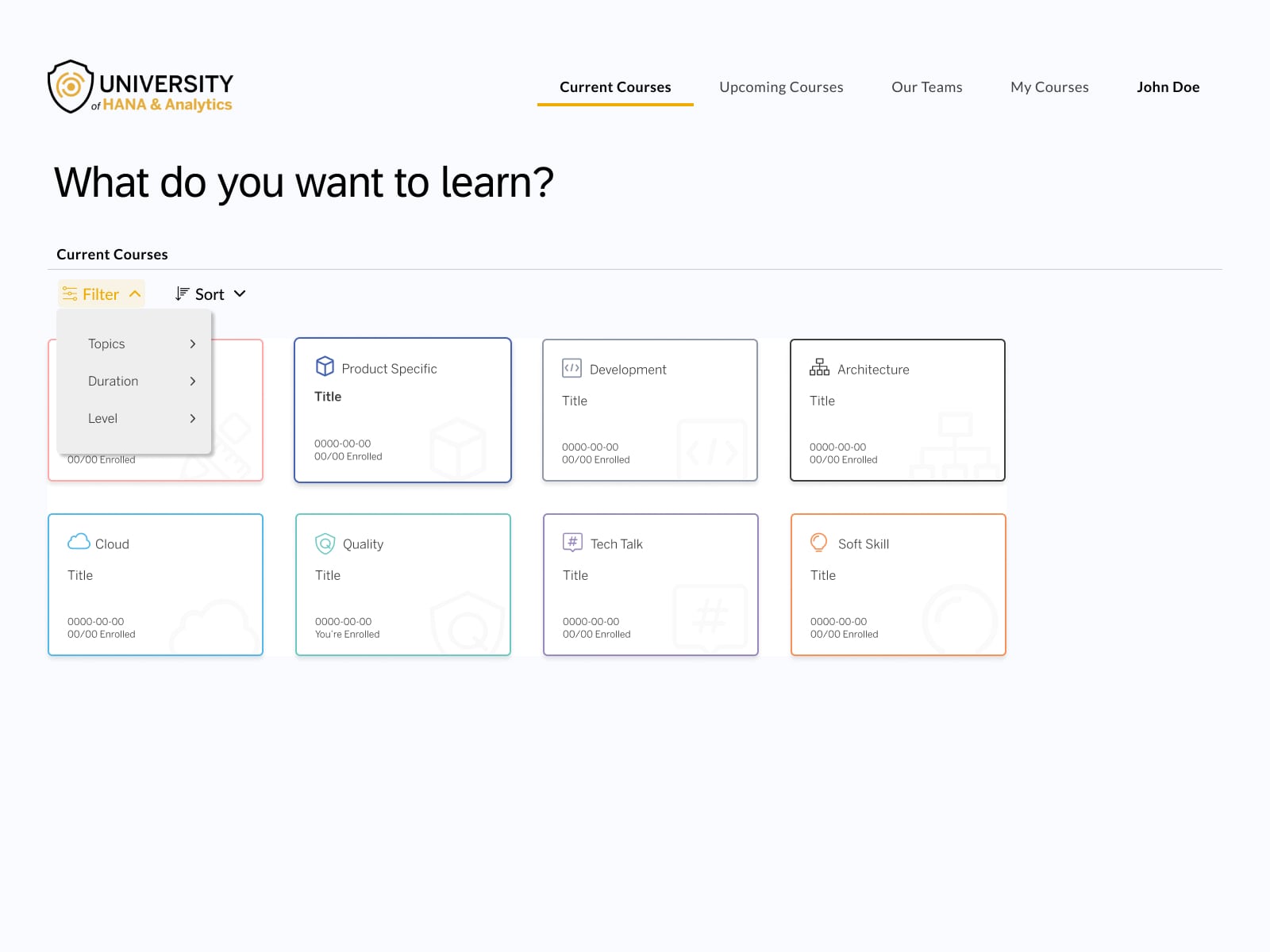Expand the Duration filter submenu
Image resolution: width=1270 pixels, height=952 pixels.
coord(140,381)
